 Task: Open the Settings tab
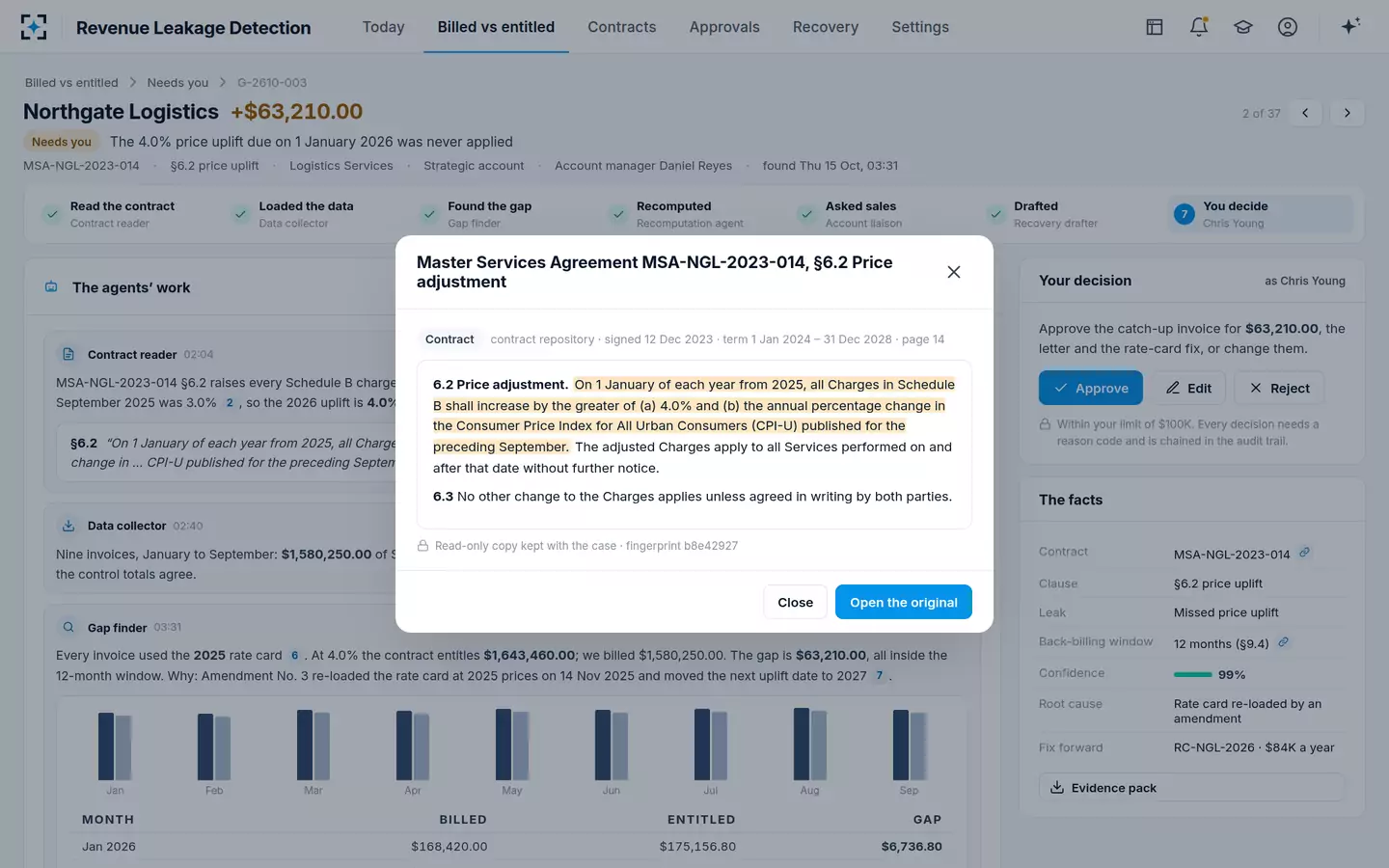pyautogui.click(x=920, y=27)
